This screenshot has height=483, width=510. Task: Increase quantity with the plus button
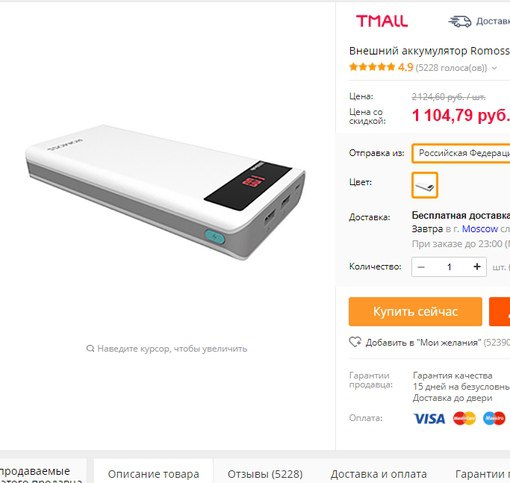pyautogui.click(x=477, y=267)
